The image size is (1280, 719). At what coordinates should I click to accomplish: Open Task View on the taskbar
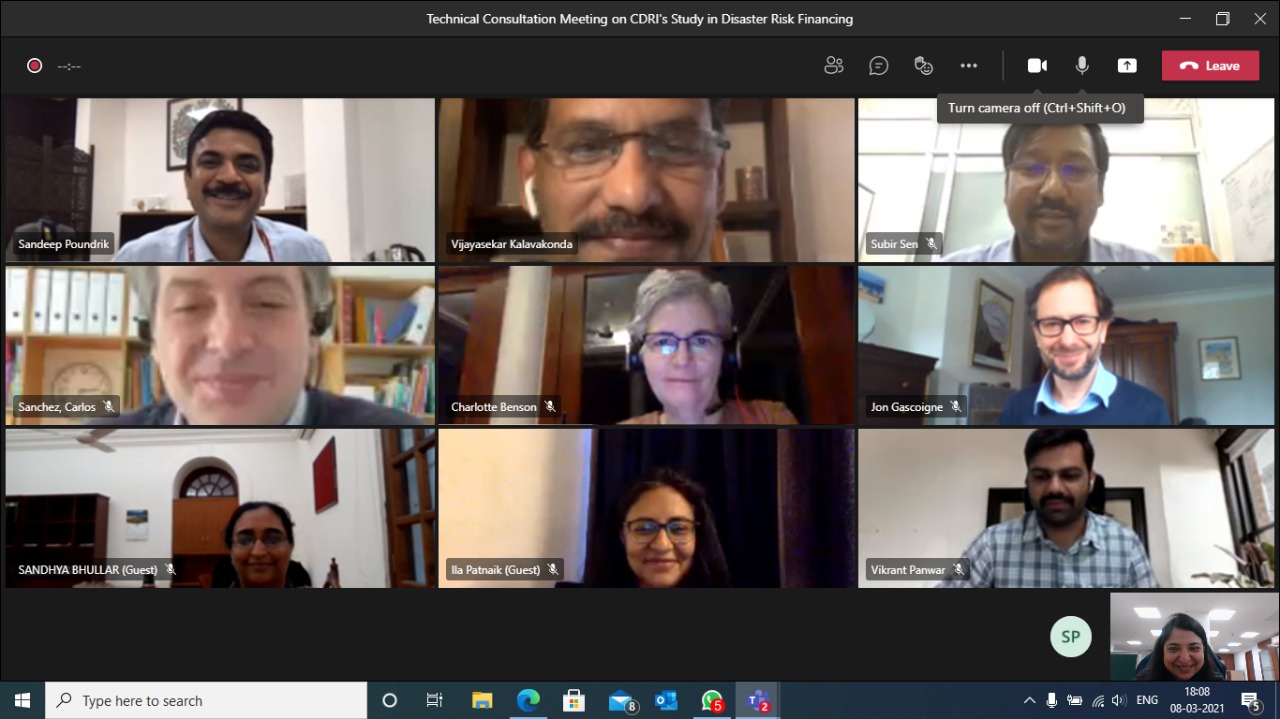(x=434, y=700)
